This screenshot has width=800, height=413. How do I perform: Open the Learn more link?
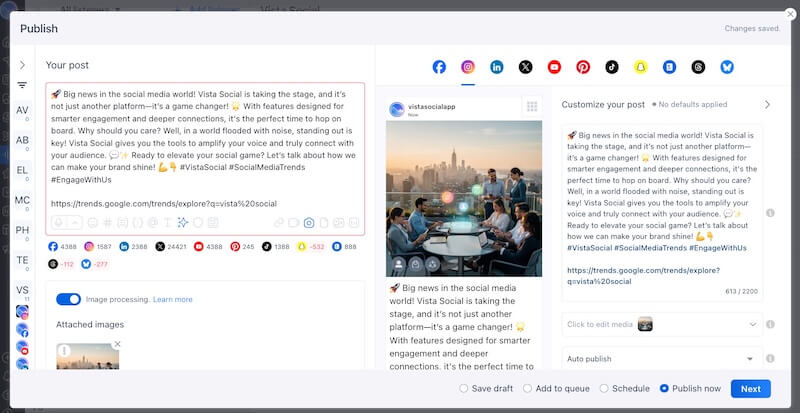pyautogui.click(x=172, y=299)
